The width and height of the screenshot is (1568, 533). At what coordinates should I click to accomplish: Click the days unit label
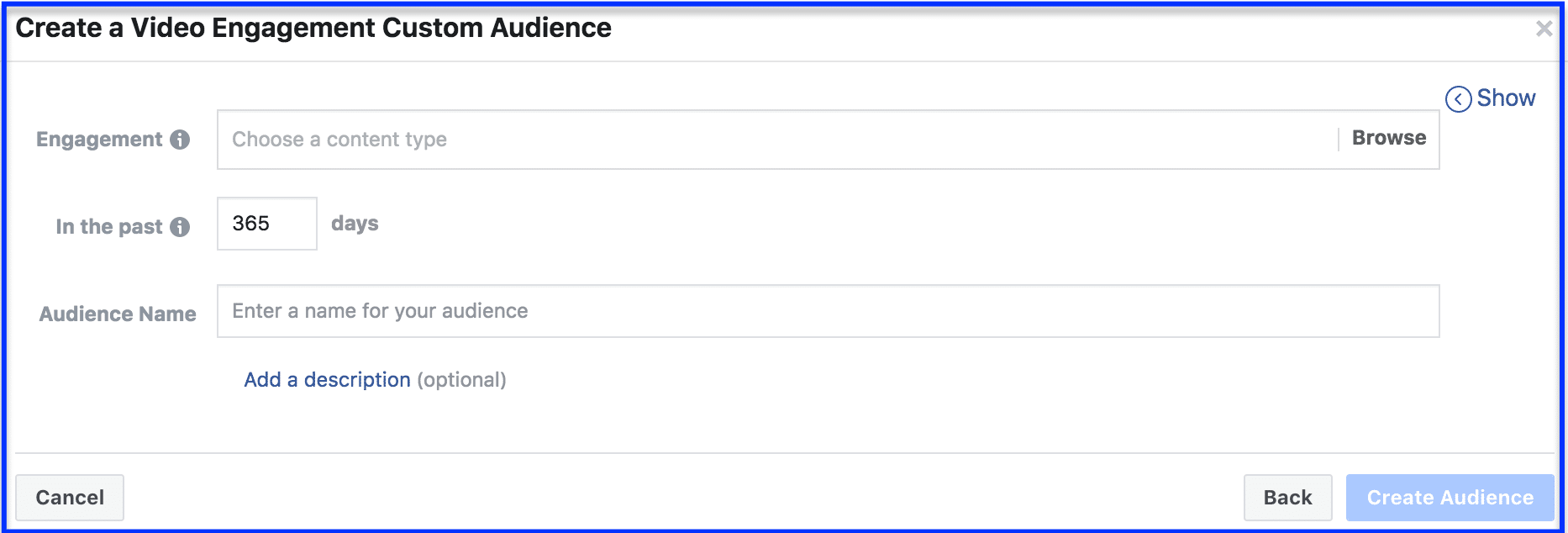(355, 224)
